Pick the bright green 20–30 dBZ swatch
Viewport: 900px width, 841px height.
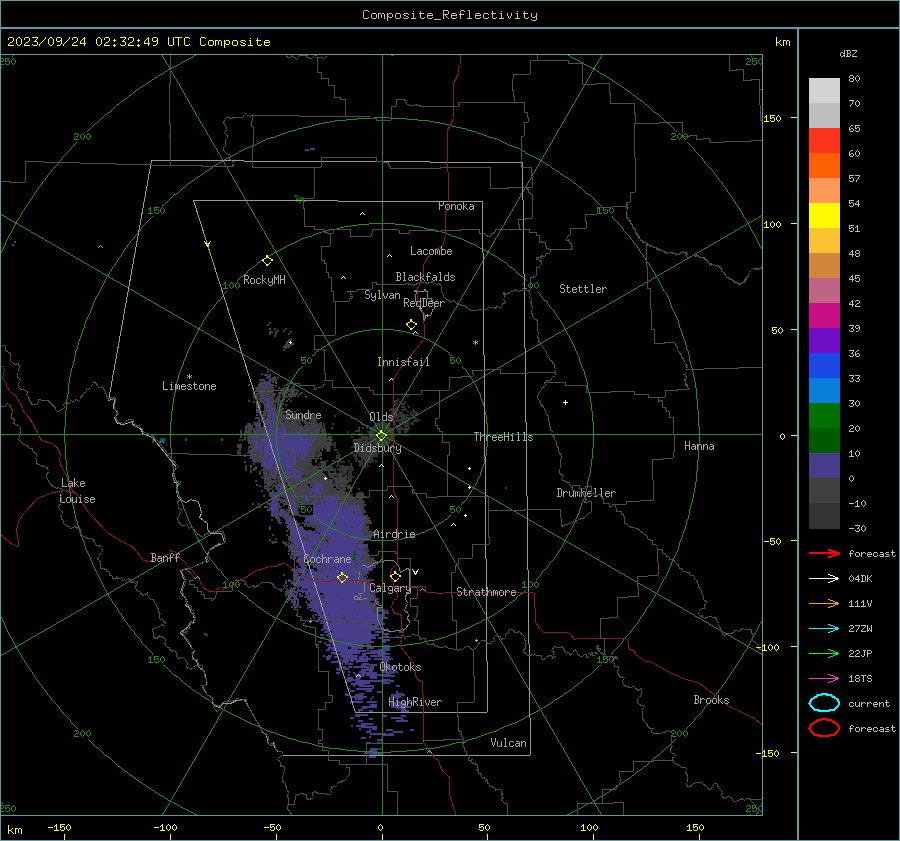tap(824, 416)
